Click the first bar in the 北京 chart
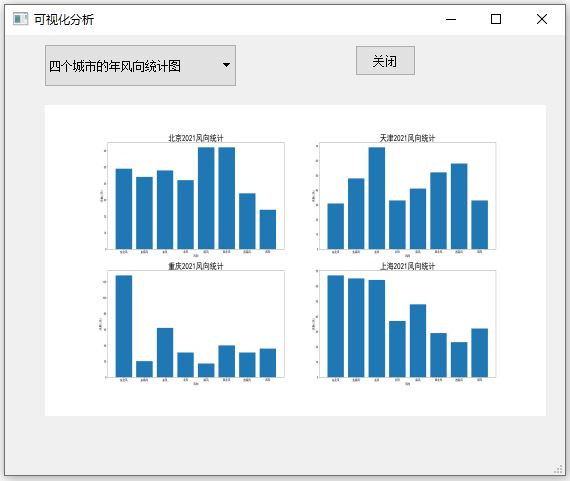Viewport: 570px width, 481px height. point(124,209)
